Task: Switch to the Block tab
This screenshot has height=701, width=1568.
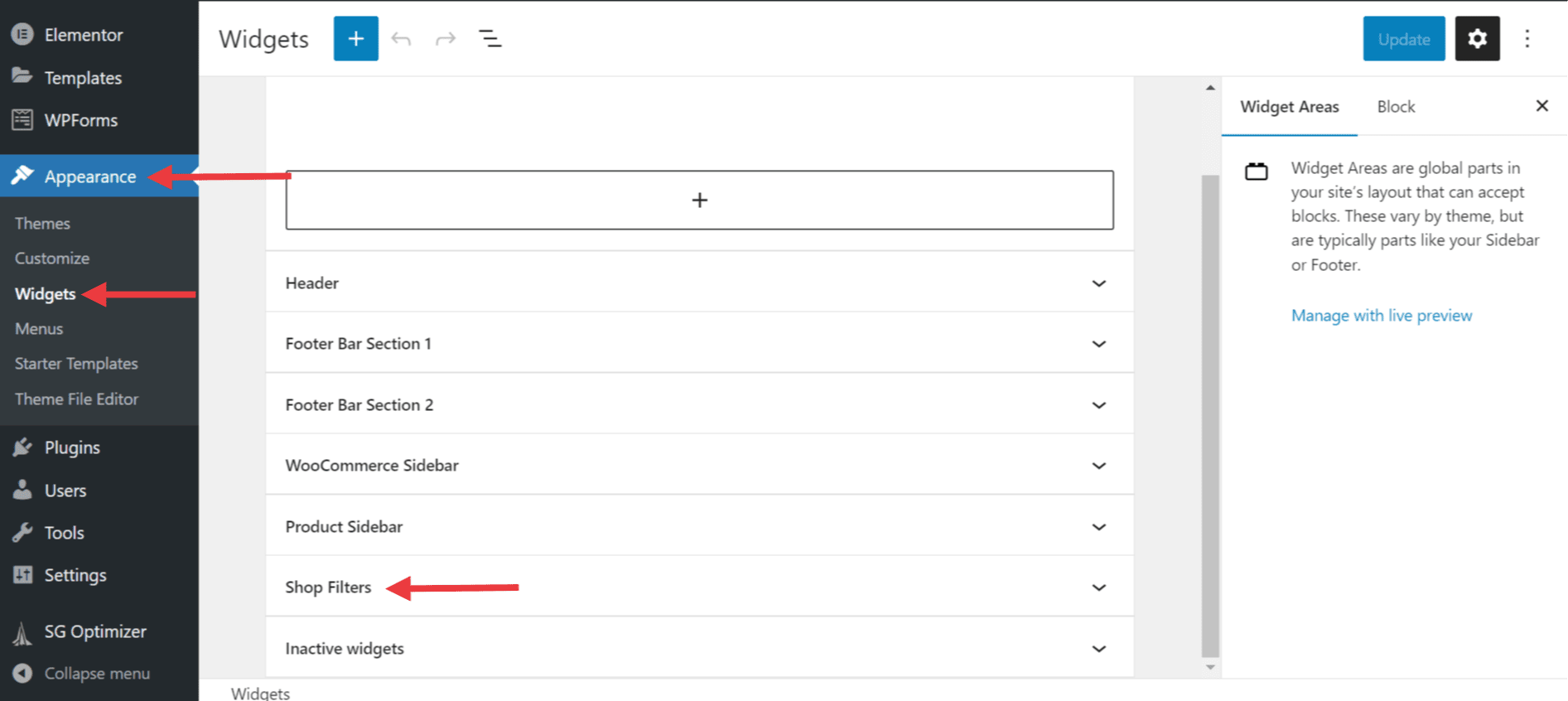Action: (1396, 107)
